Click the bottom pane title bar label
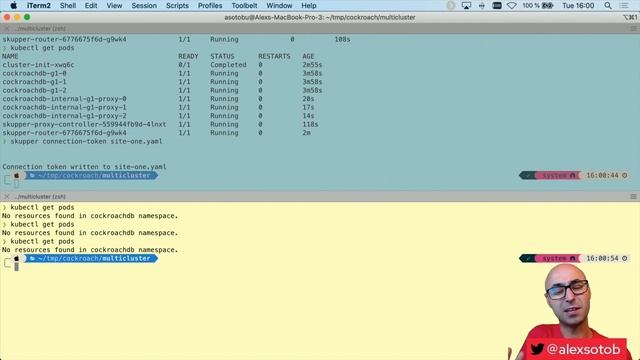640x360 pixels. [40, 196]
